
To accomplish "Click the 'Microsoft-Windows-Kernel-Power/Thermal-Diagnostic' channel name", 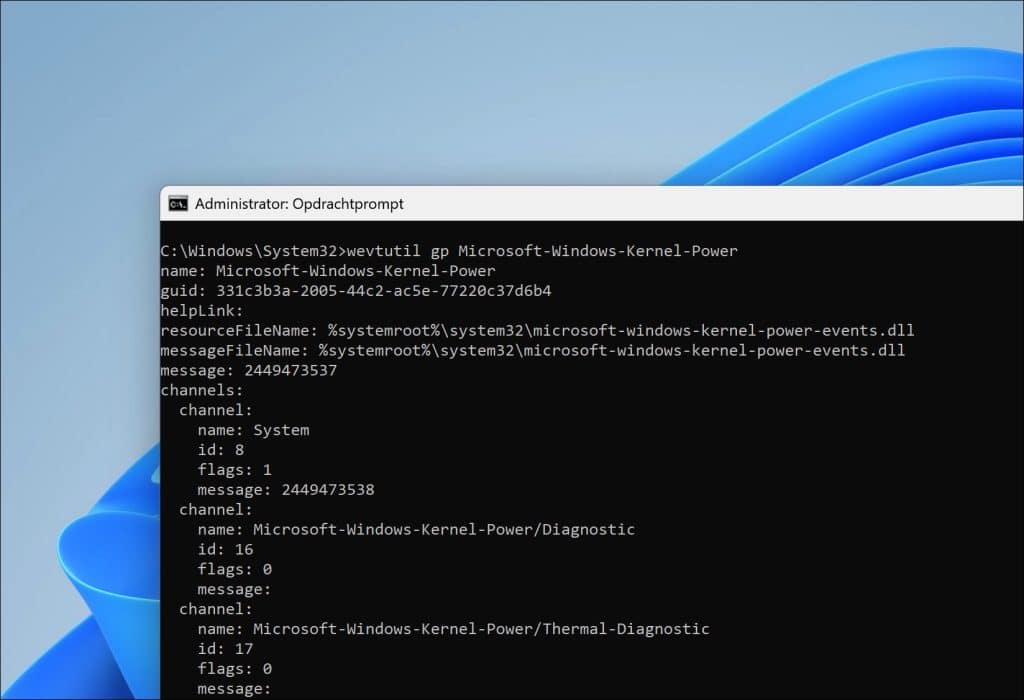I will (x=481, y=629).
